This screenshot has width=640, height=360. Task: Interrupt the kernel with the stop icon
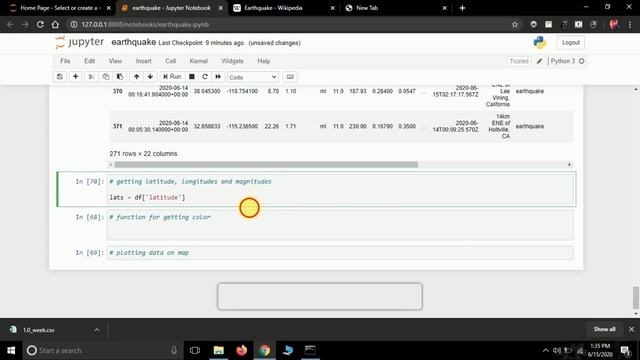click(191, 77)
